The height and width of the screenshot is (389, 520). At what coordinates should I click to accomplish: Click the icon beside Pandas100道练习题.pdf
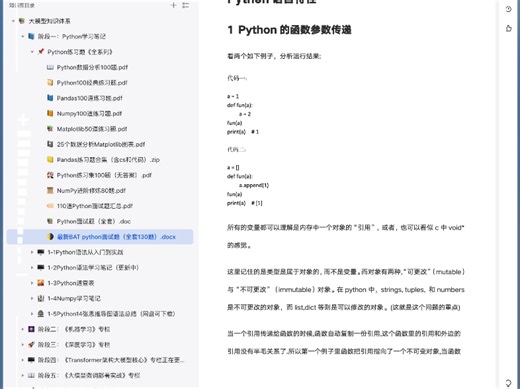[x=50, y=98]
